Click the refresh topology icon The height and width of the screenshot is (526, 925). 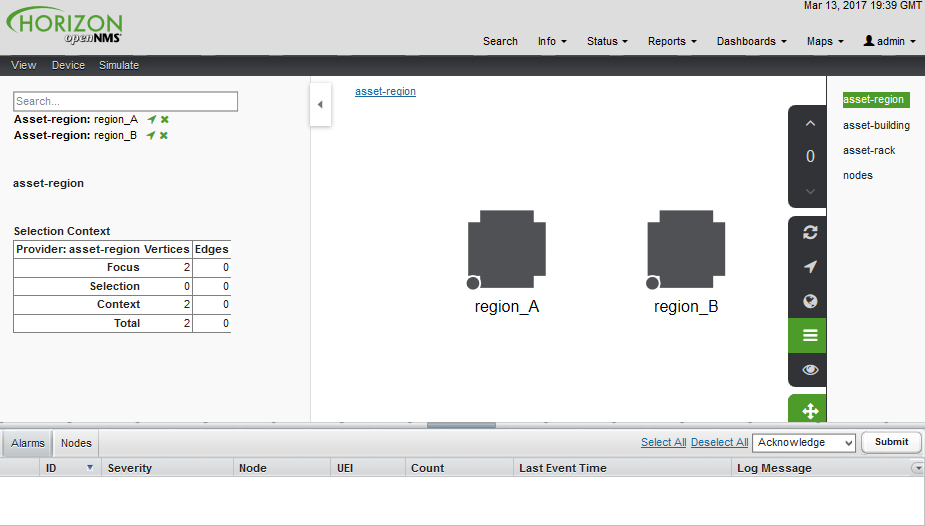[x=810, y=232]
